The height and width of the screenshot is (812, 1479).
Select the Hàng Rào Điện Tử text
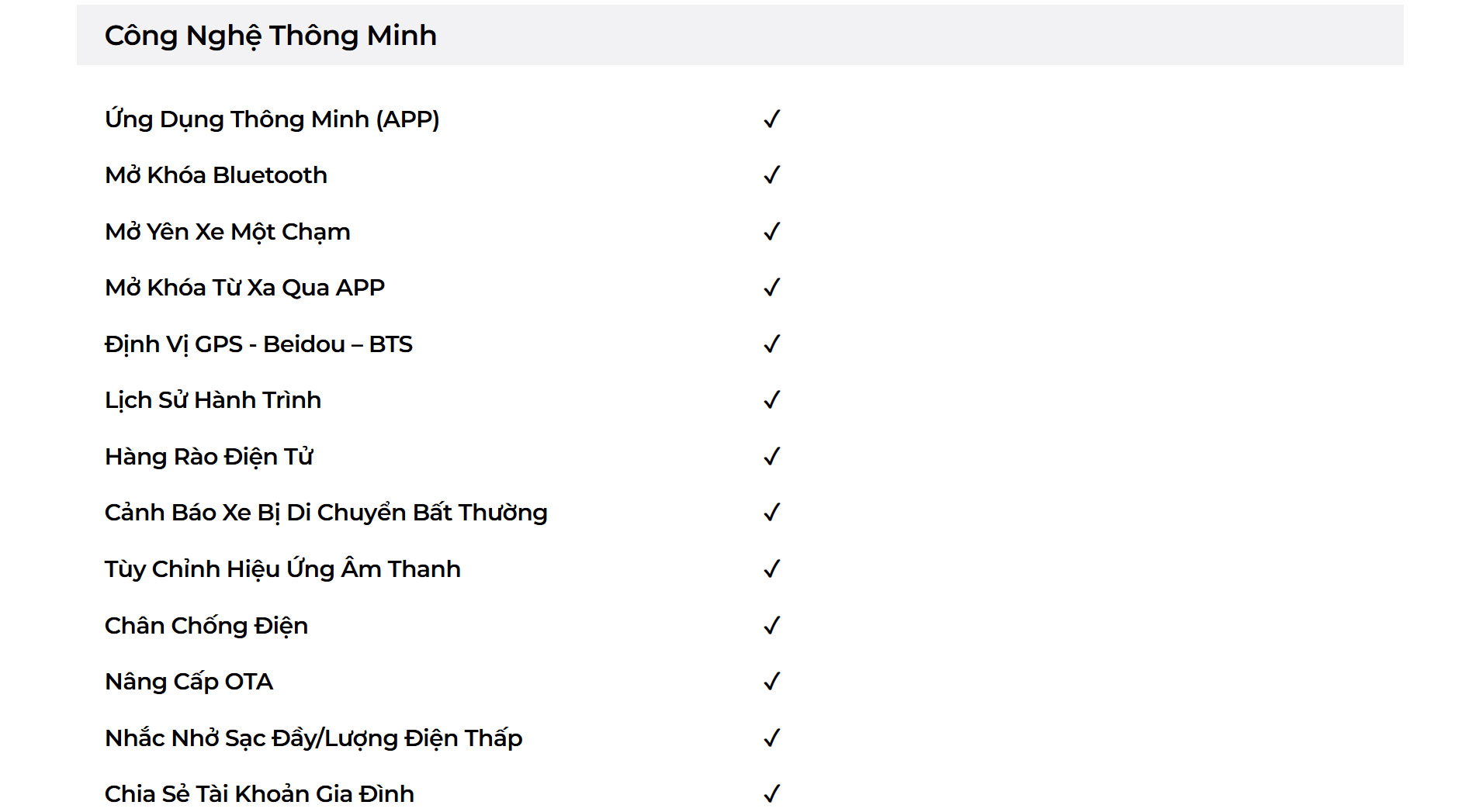(209, 456)
